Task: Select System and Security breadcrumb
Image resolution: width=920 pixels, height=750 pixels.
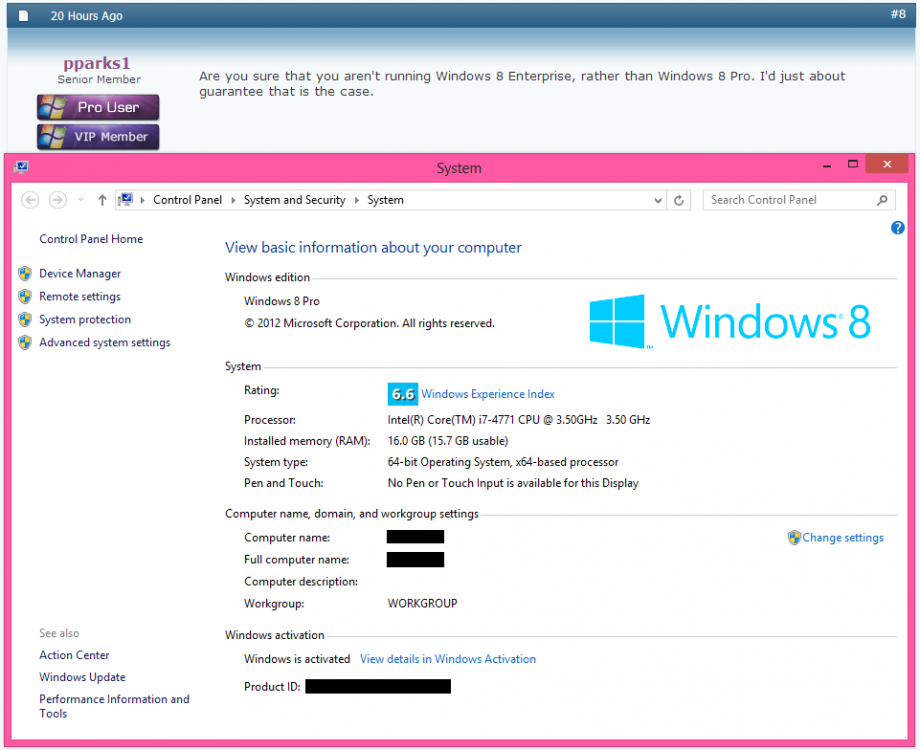Action: [295, 200]
